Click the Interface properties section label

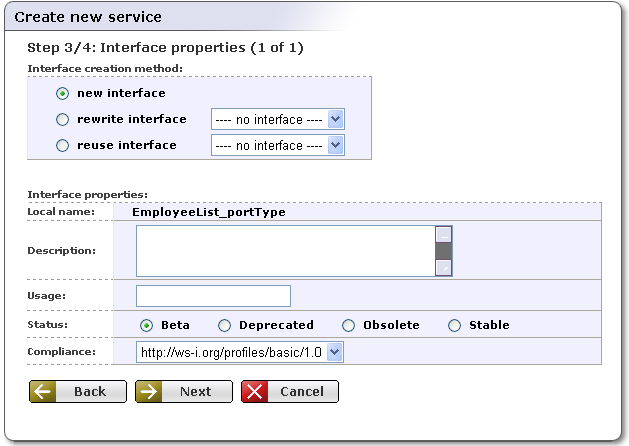tap(87, 195)
